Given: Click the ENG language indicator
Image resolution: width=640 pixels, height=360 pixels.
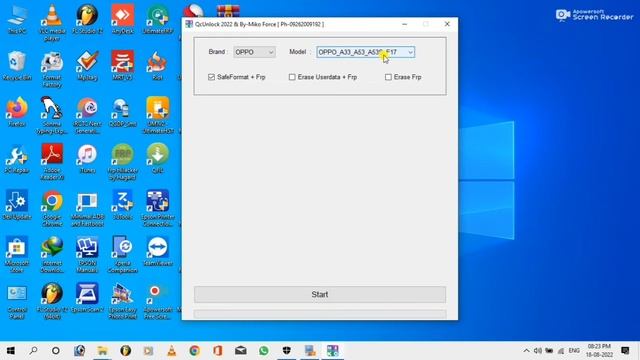Looking at the screenshot, I should click(574, 351).
